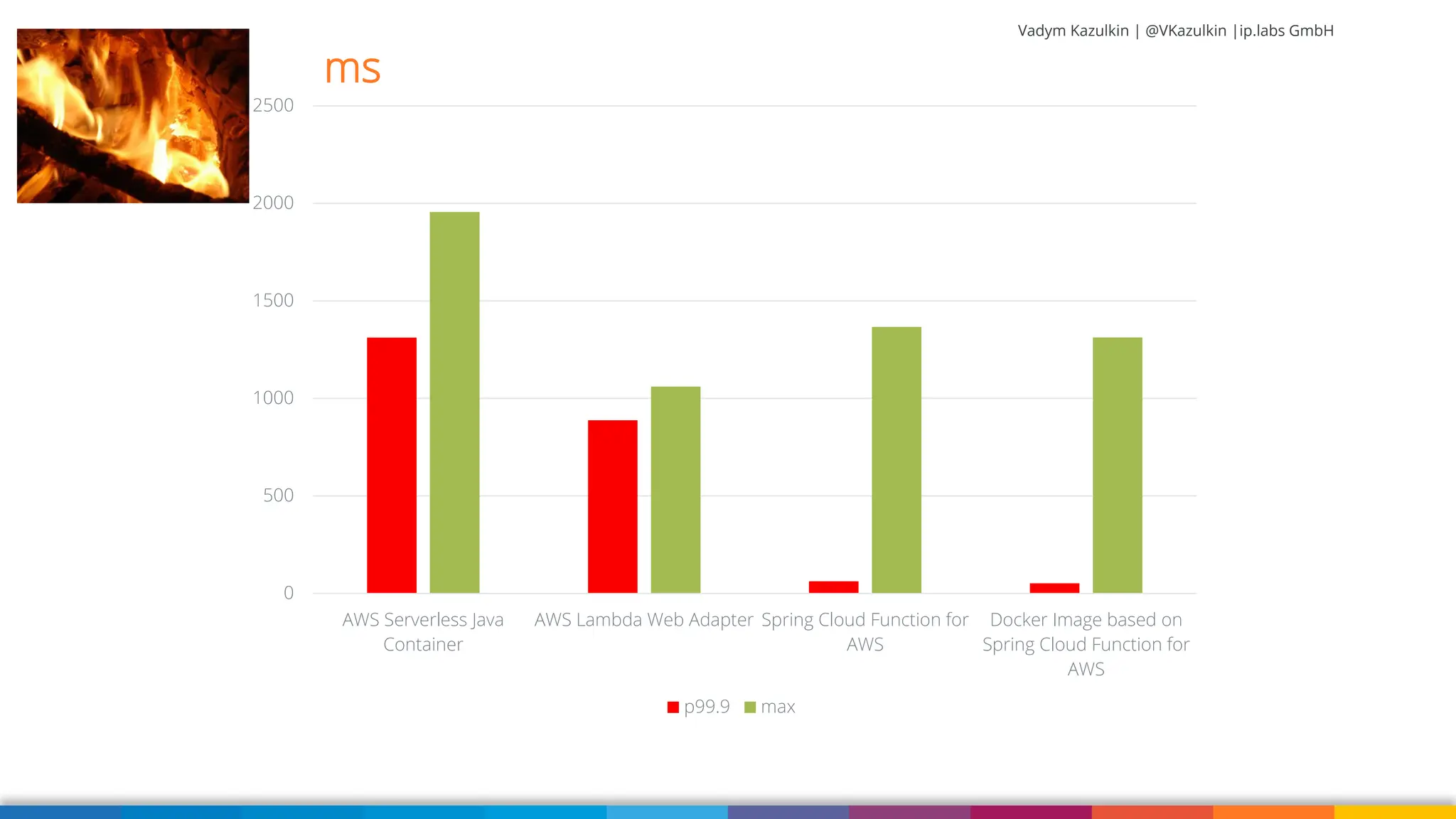The width and height of the screenshot is (1456, 819).
Task: Click the AWS Lambda Web Adapter axis label
Action: [x=643, y=620]
